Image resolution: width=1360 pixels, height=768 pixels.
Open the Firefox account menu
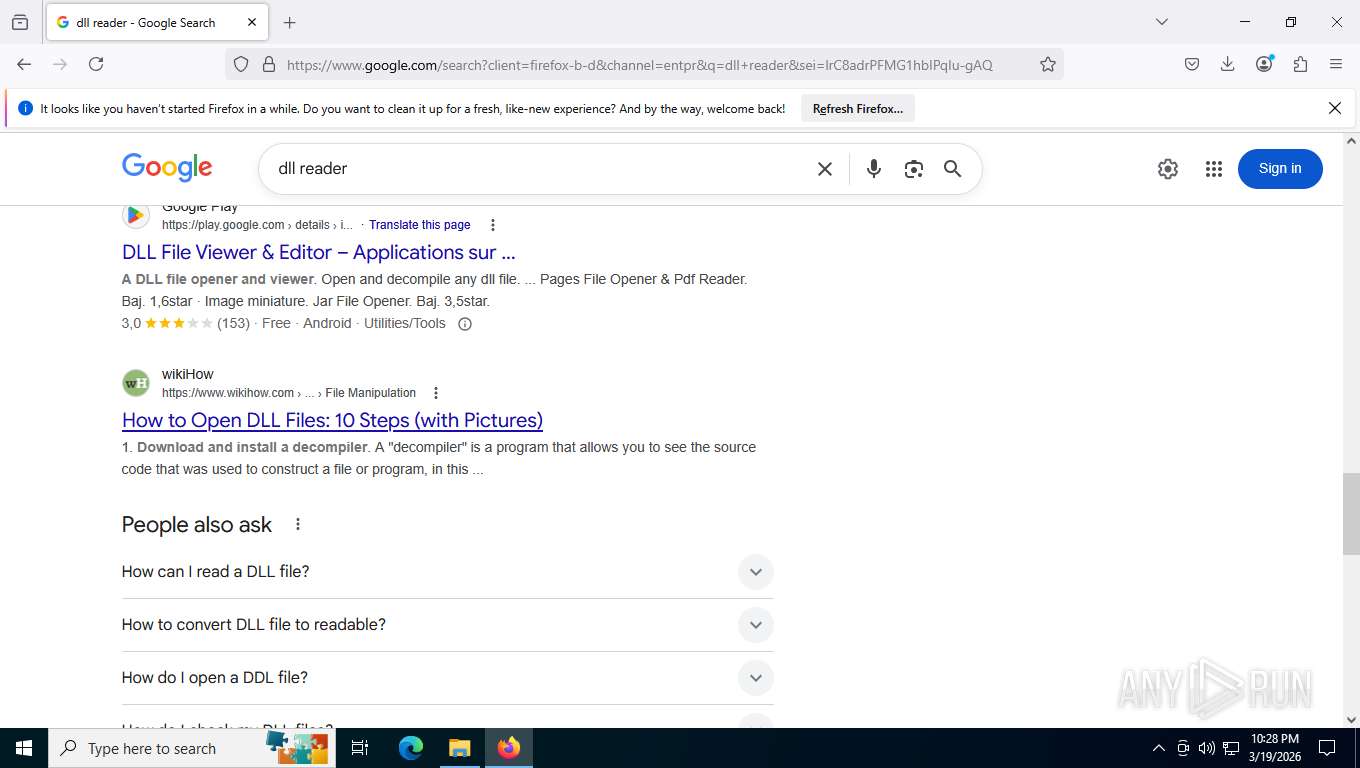[x=1264, y=64]
